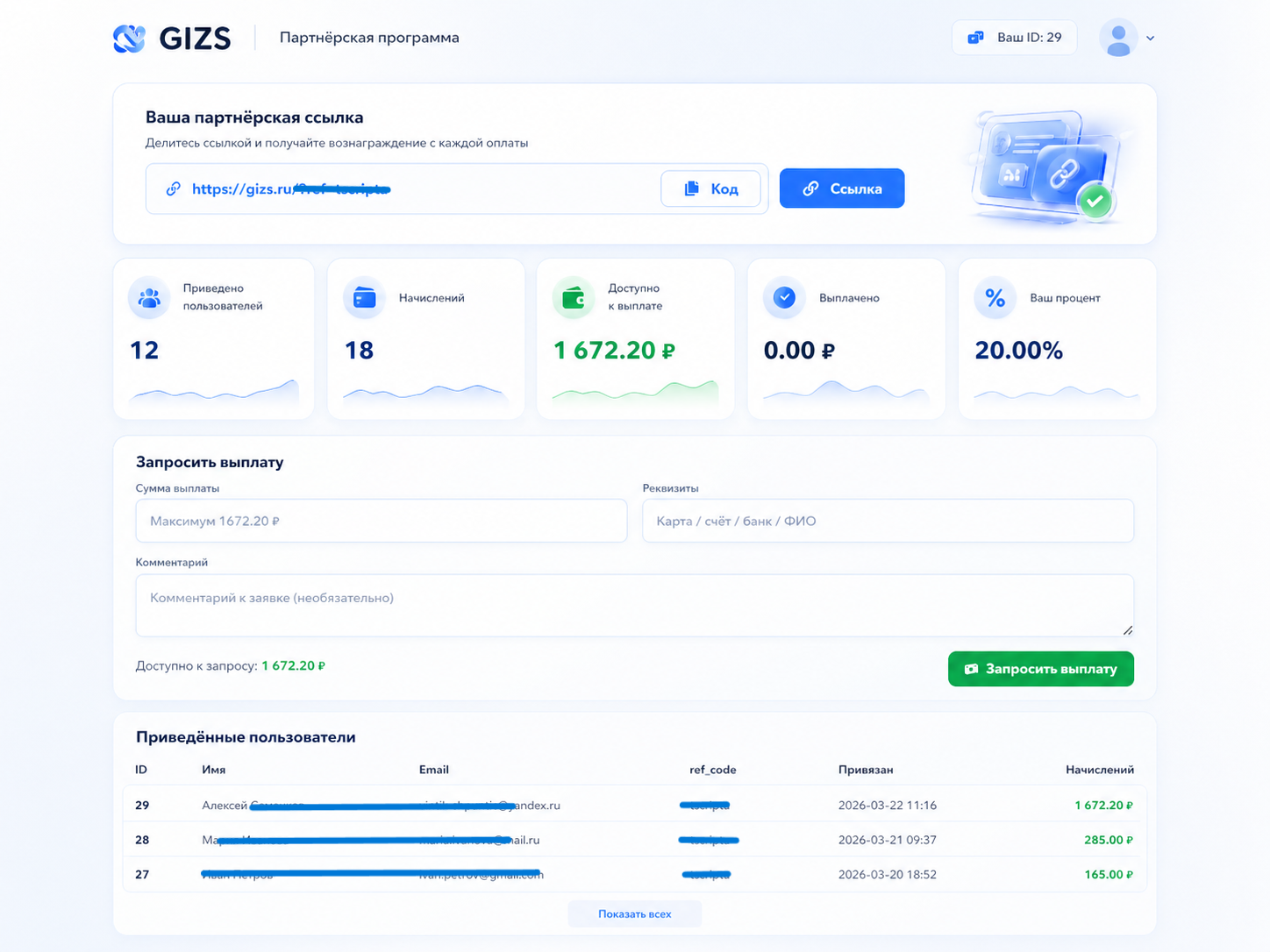Open the user avatar profile icon
The width and height of the screenshot is (1270, 952).
click(1118, 38)
